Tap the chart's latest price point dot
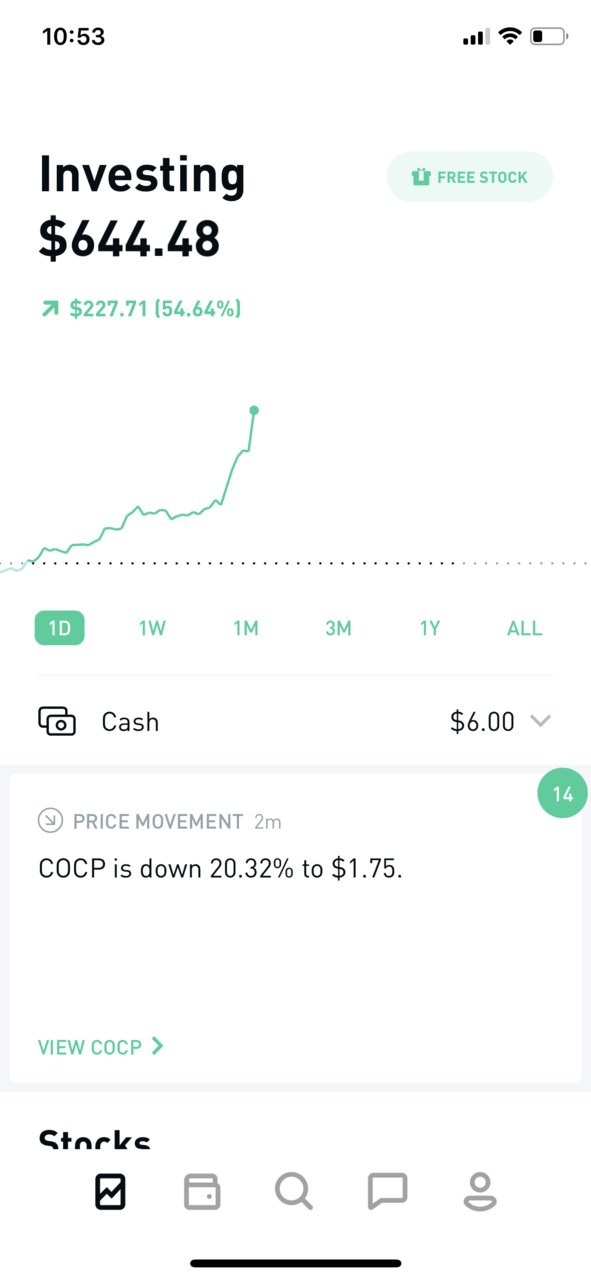 click(254, 410)
